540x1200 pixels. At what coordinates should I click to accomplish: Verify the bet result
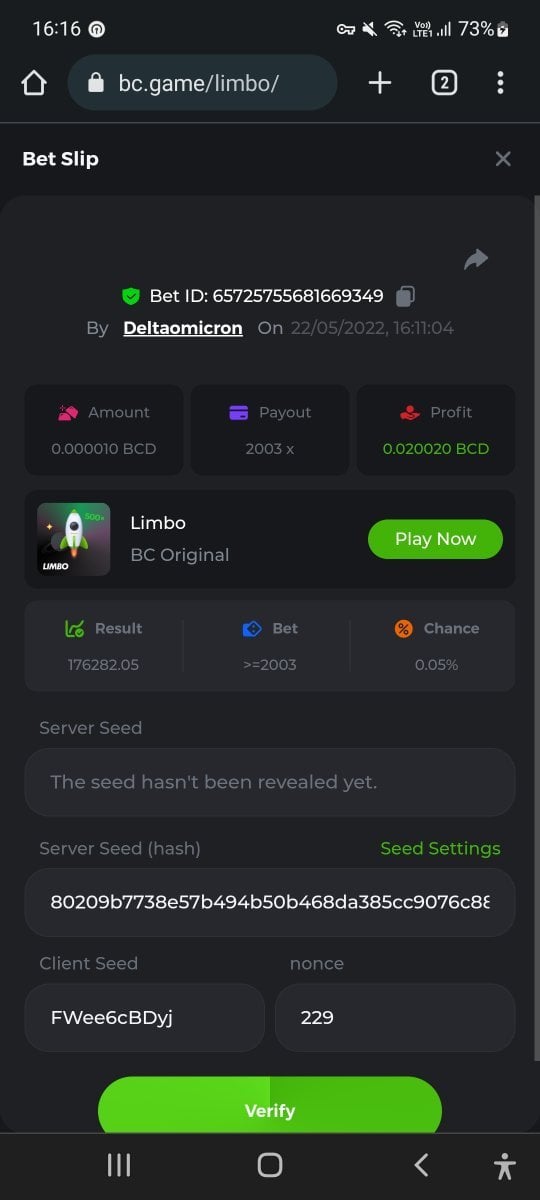tap(270, 1106)
